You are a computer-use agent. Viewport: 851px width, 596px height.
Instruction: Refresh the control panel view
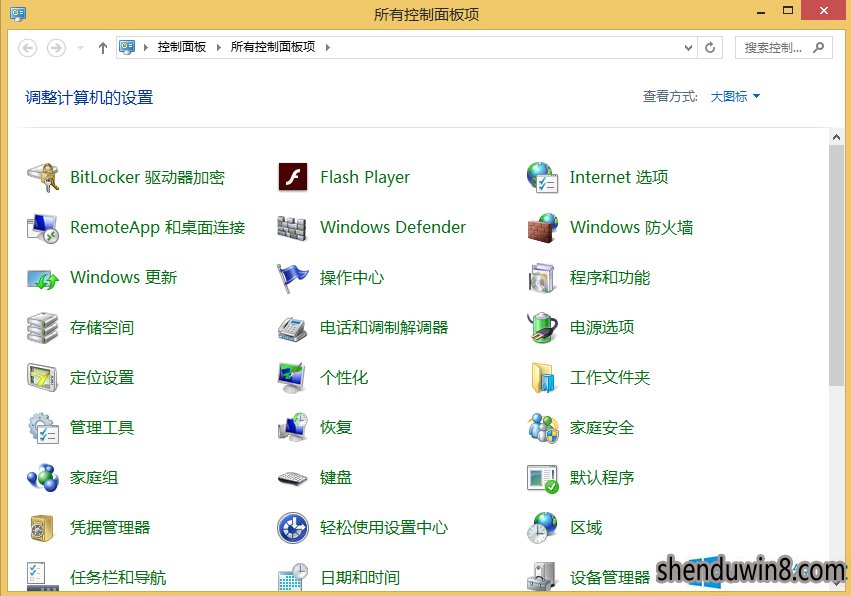[x=710, y=48]
